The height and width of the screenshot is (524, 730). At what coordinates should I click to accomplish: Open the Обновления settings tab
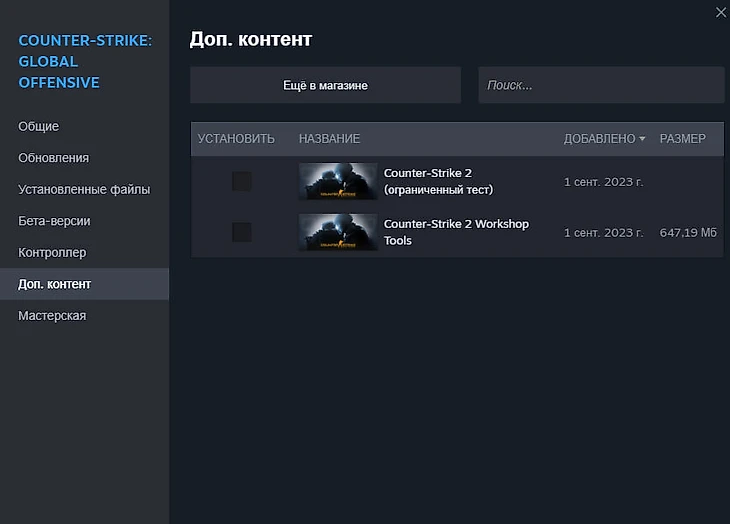coord(54,158)
